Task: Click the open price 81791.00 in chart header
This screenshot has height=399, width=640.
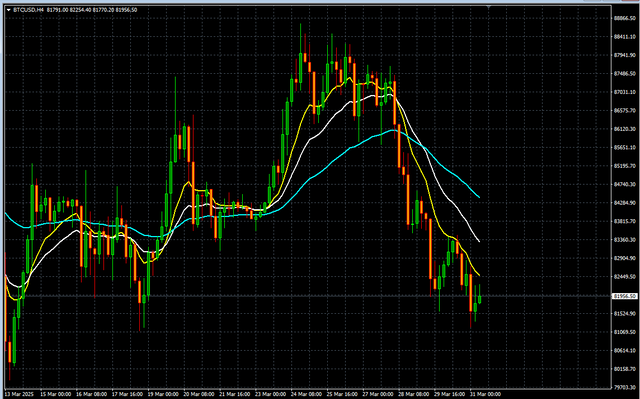Action: point(57,10)
